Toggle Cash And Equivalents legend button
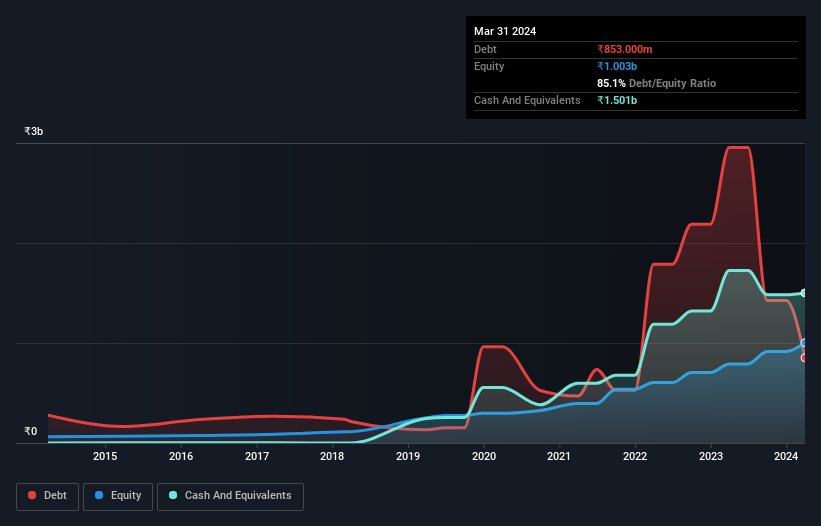Image resolution: width=821 pixels, height=526 pixels. tap(230, 496)
